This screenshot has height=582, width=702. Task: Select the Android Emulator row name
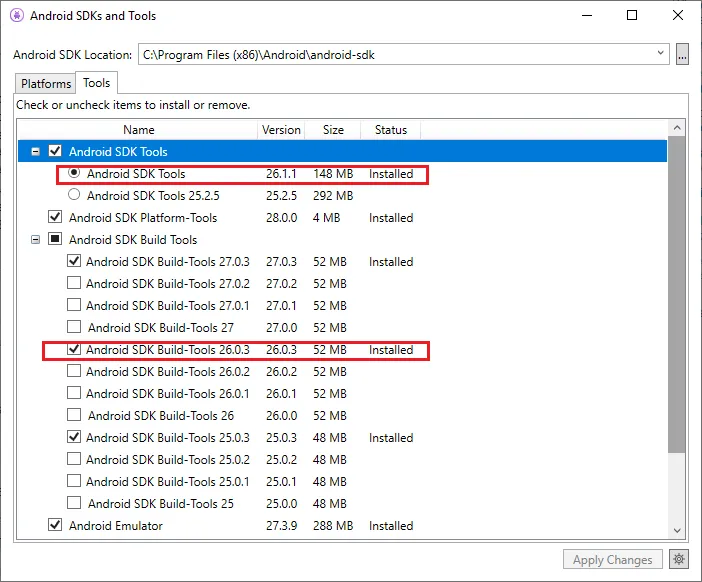(x=116, y=526)
